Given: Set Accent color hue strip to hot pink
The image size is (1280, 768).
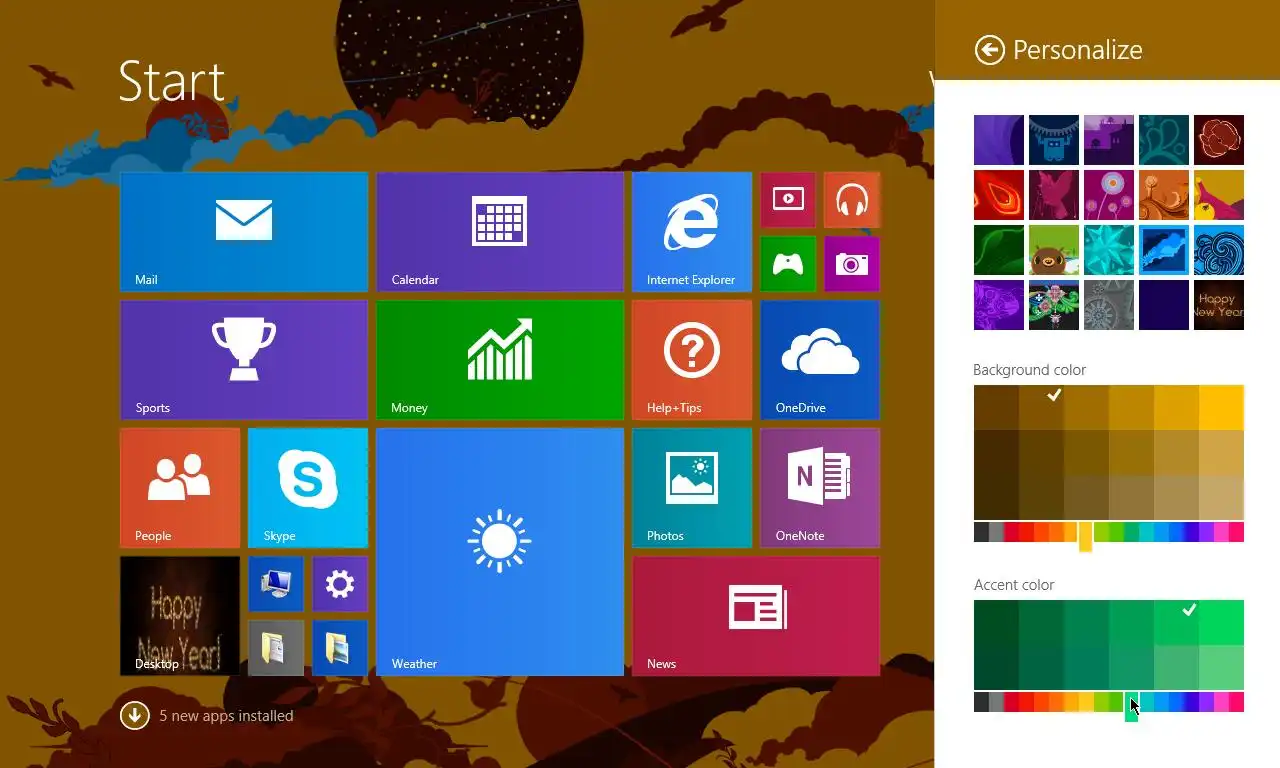Looking at the screenshot, I should 1236,702.
